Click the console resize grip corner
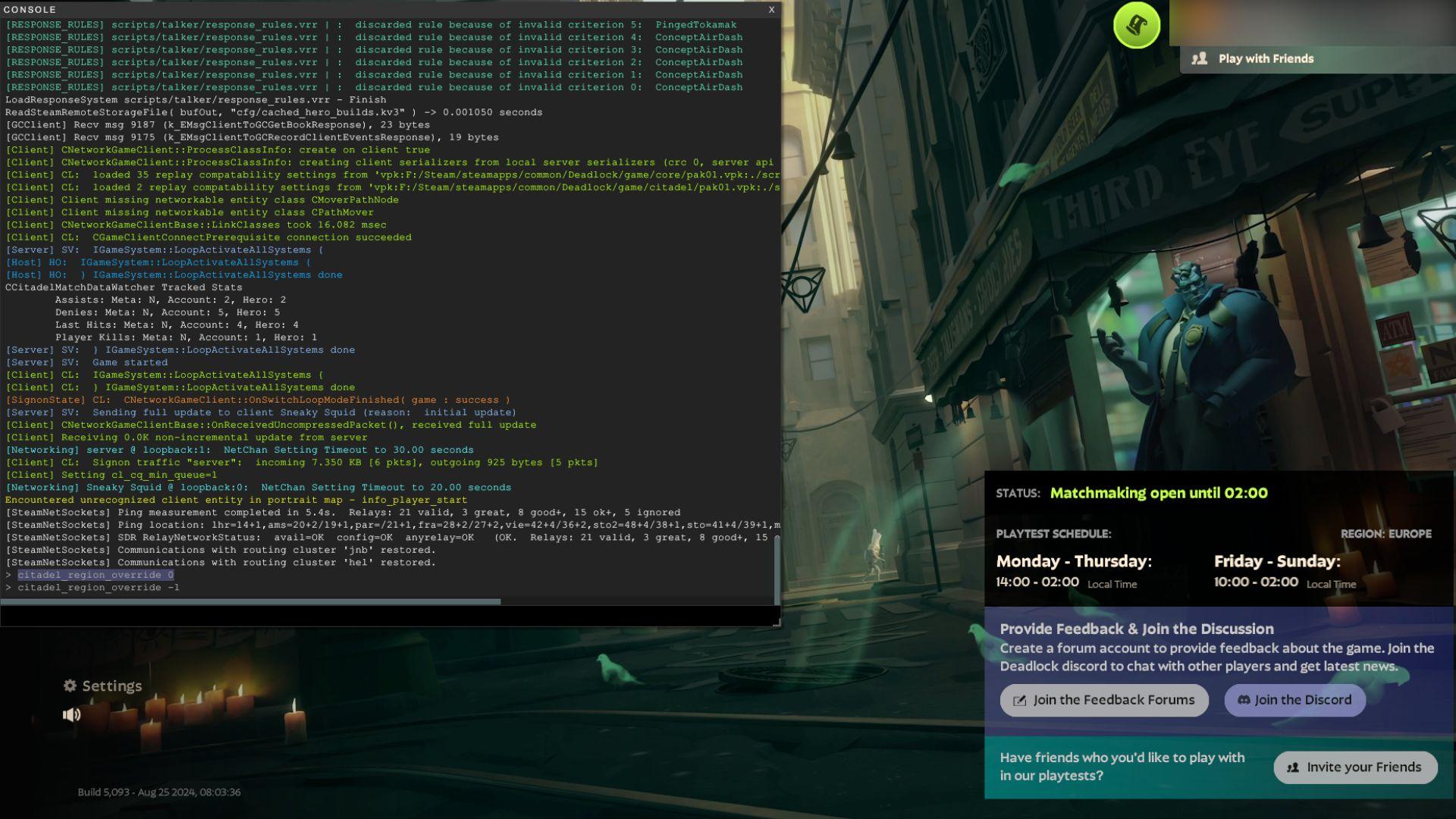This screenshot has width=1456, height=819. point(776,622)
